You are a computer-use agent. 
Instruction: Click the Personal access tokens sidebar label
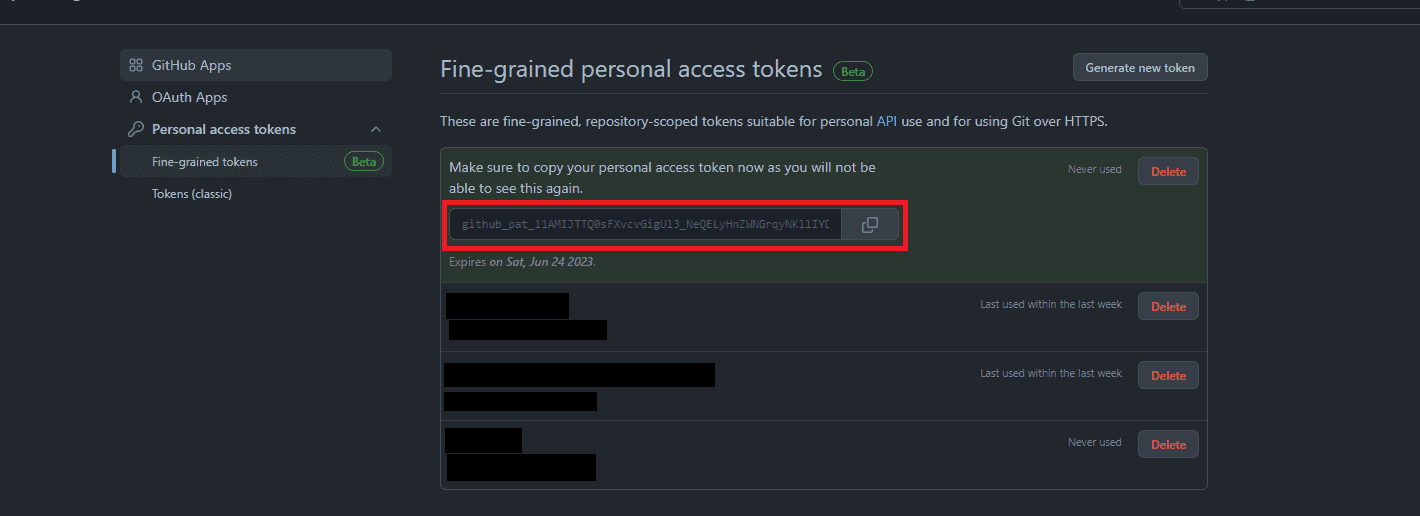(x=224, y=129)
